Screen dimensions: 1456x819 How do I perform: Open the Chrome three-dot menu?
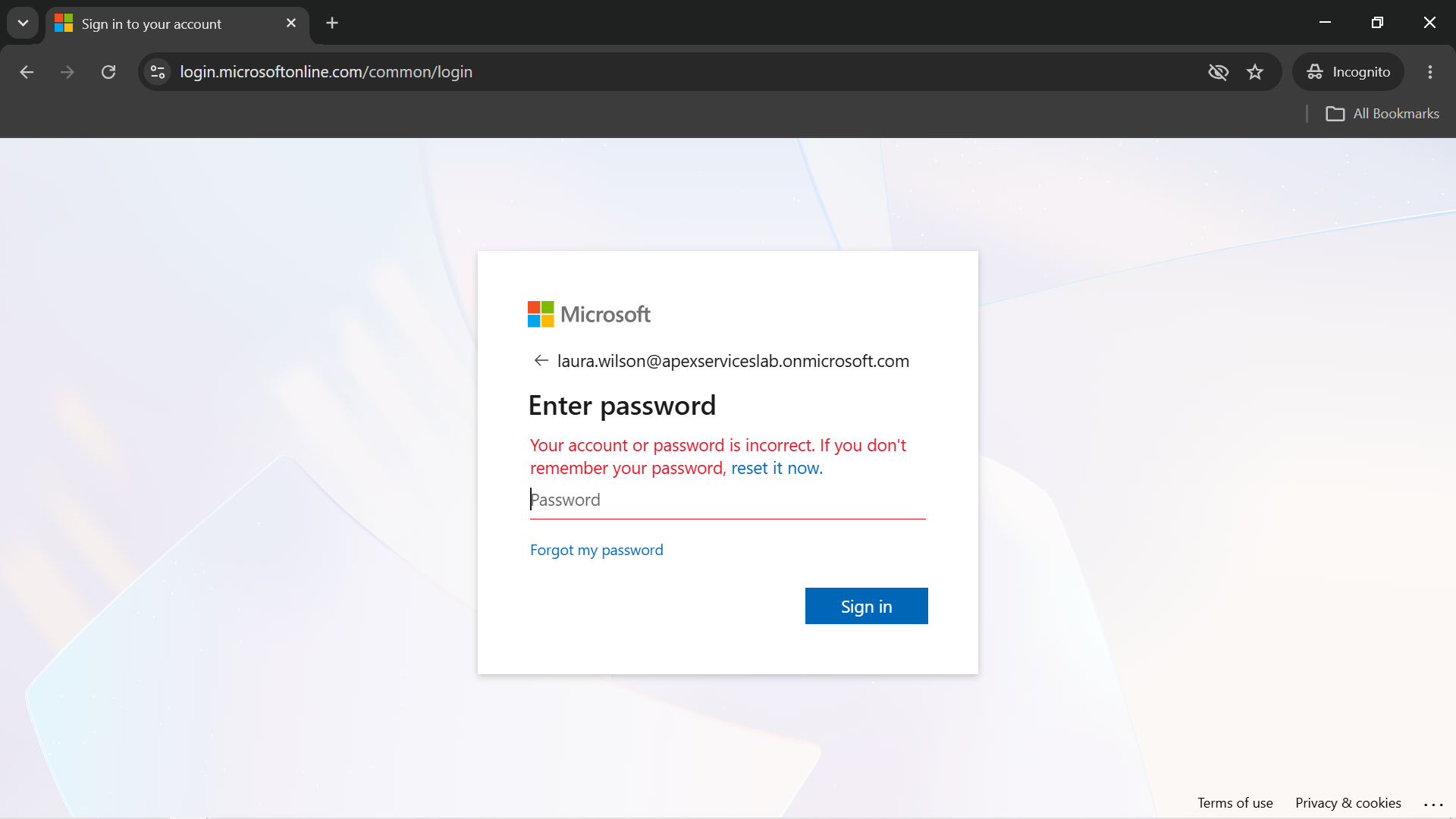coord(1430,72)
